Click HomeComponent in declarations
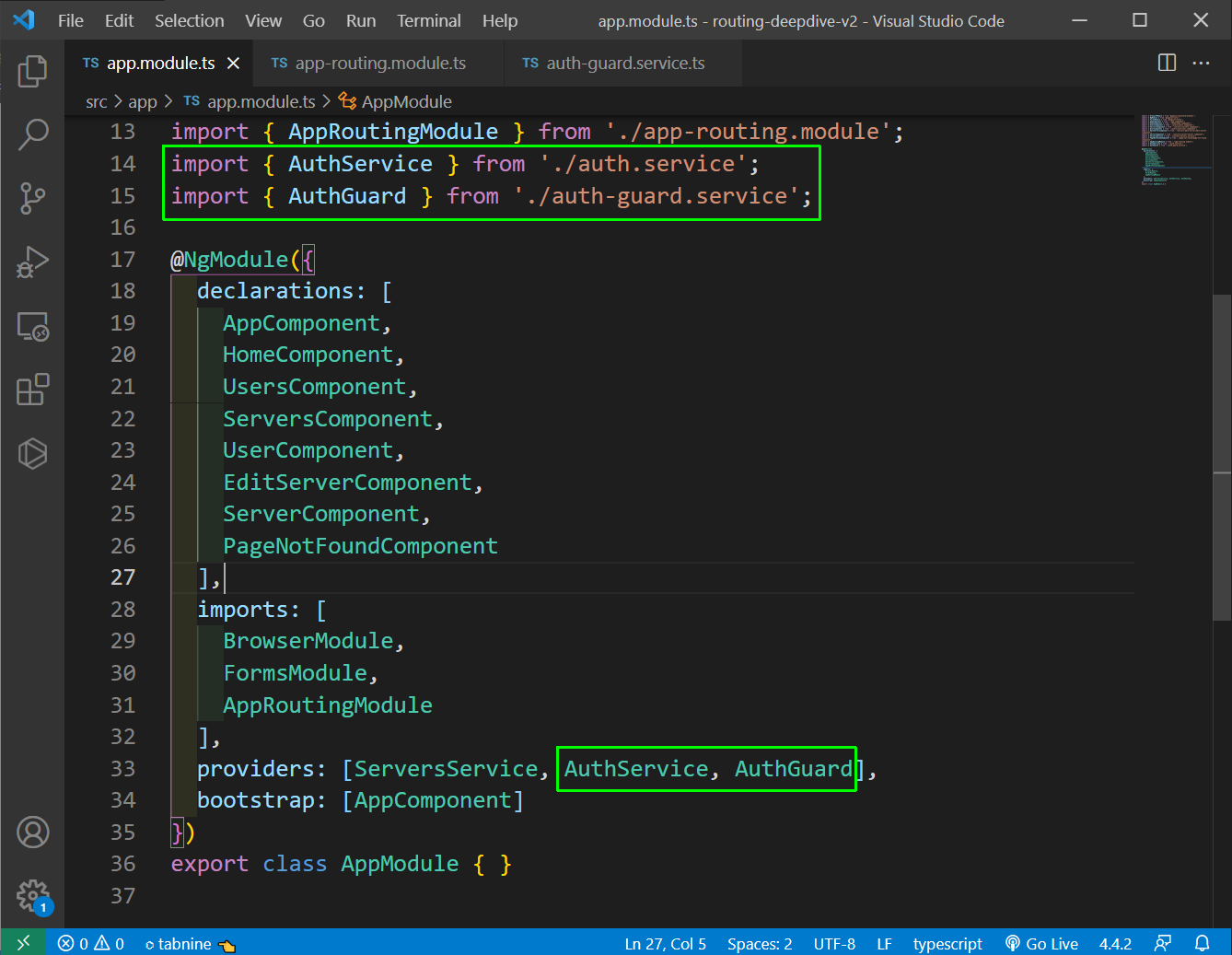Image resolution: width=1232 pixels, height=955 pixels. (x=308, y=355)
